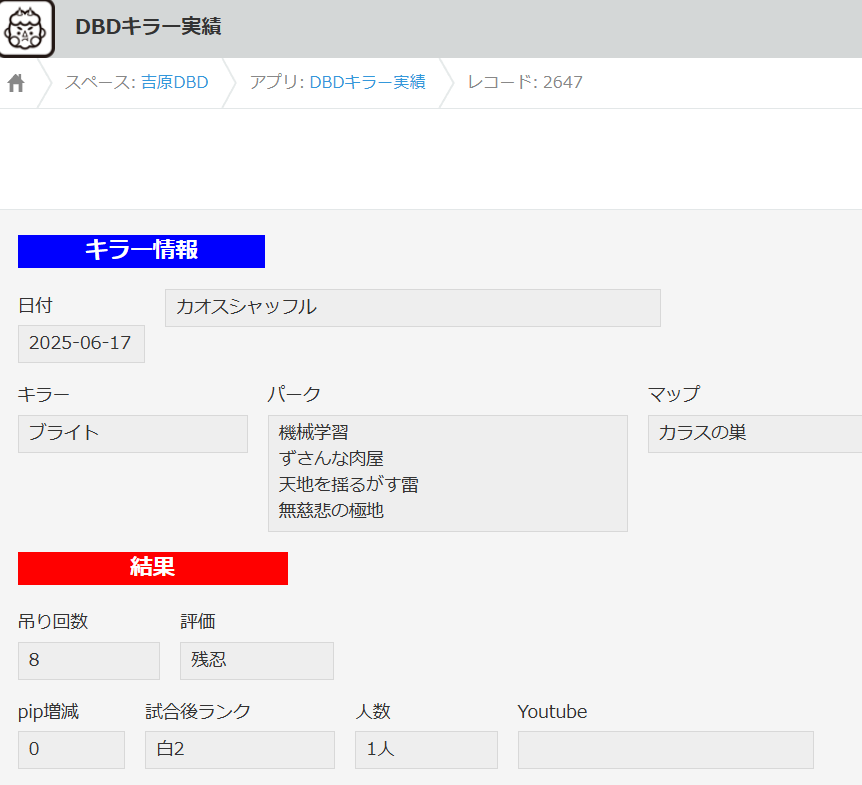The image size is (862, 785).
Task: Click the killer field ブライト
Action: point(132,434)
